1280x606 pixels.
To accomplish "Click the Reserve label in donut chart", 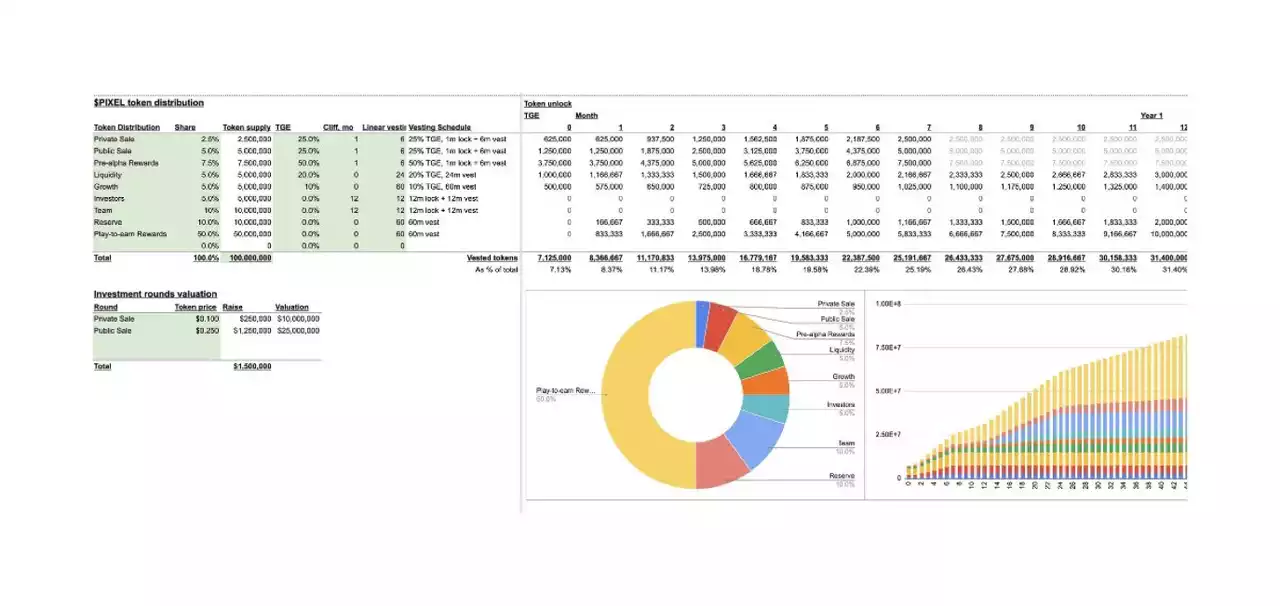I will pyautogui.click(x=841, y=476).
